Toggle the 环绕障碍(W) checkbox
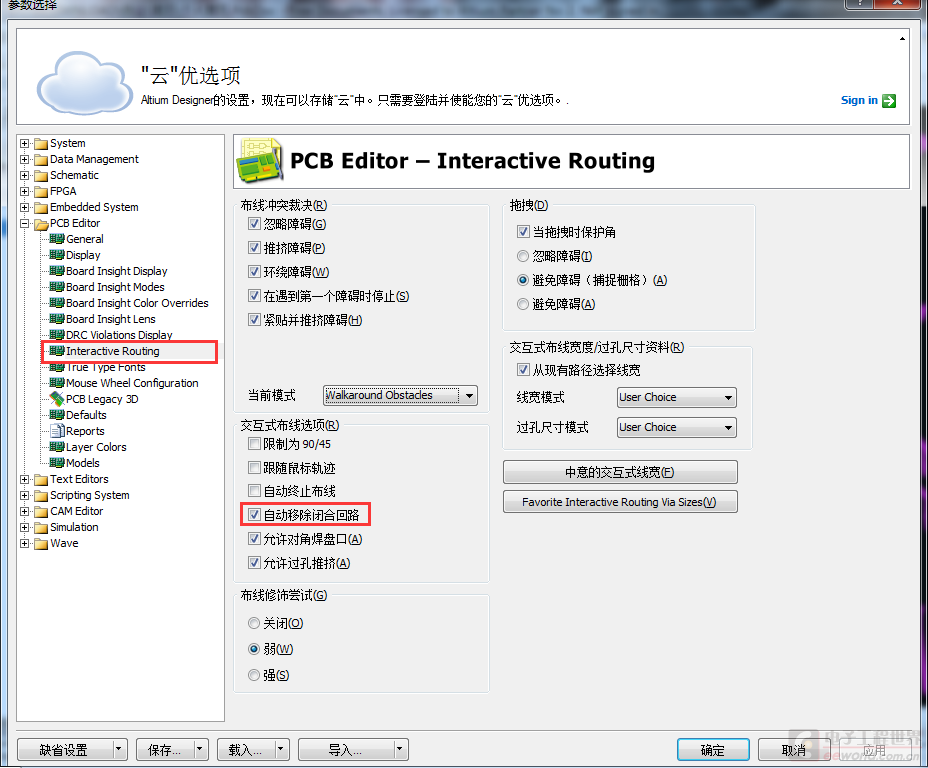 click(254, 272)
